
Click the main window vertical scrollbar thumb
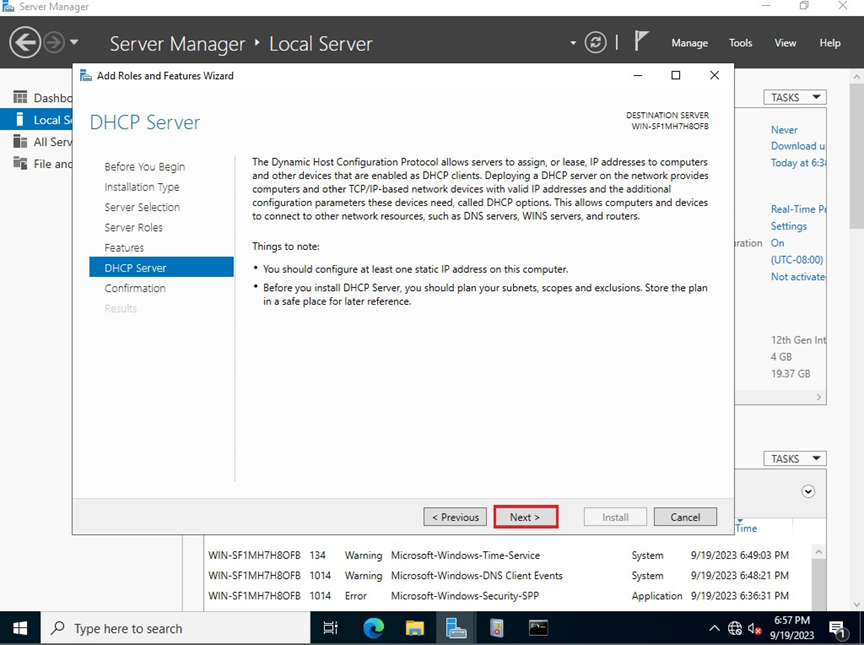point(857,156)
